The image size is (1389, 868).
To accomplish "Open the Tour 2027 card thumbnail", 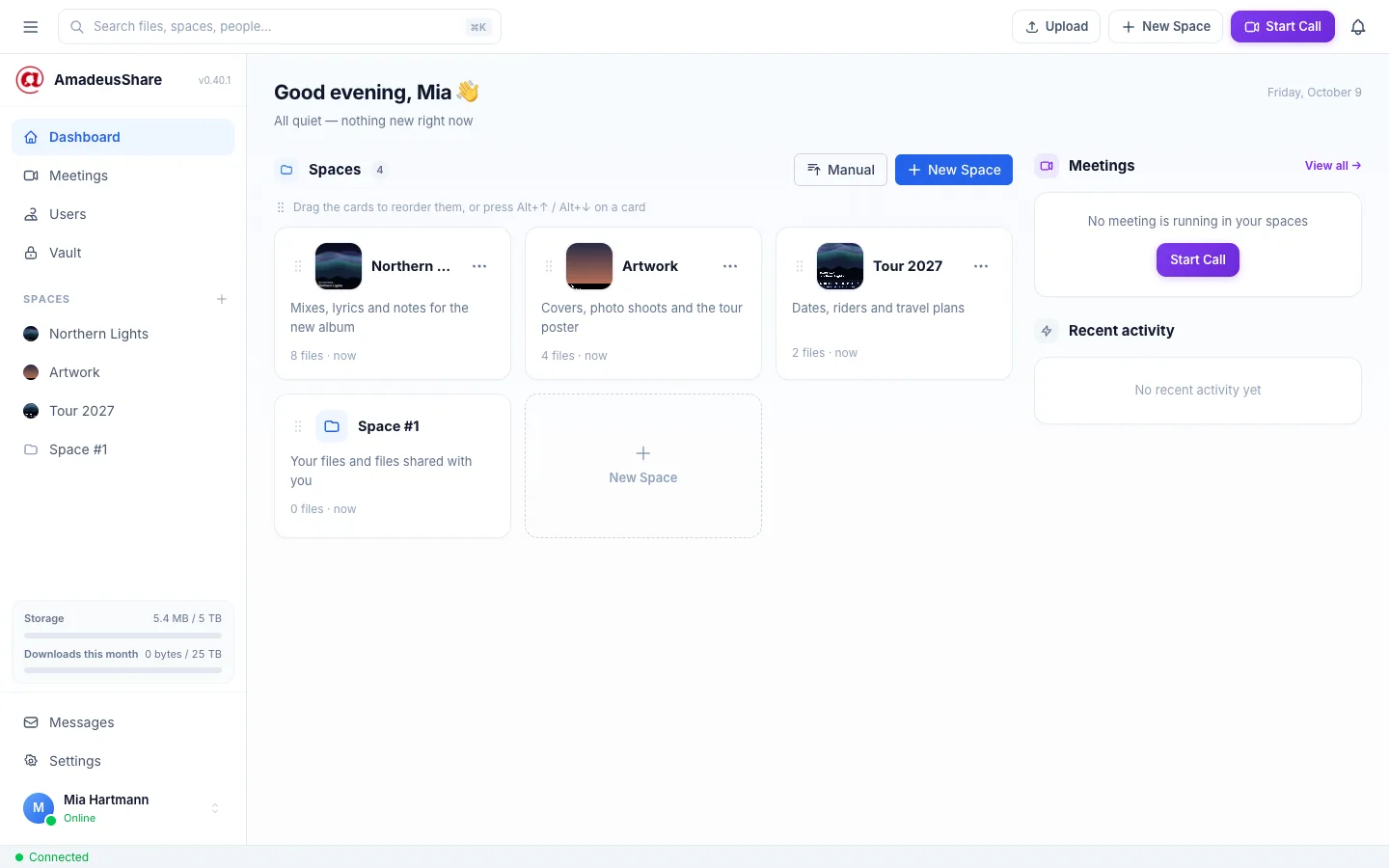I will click(840, 266).
